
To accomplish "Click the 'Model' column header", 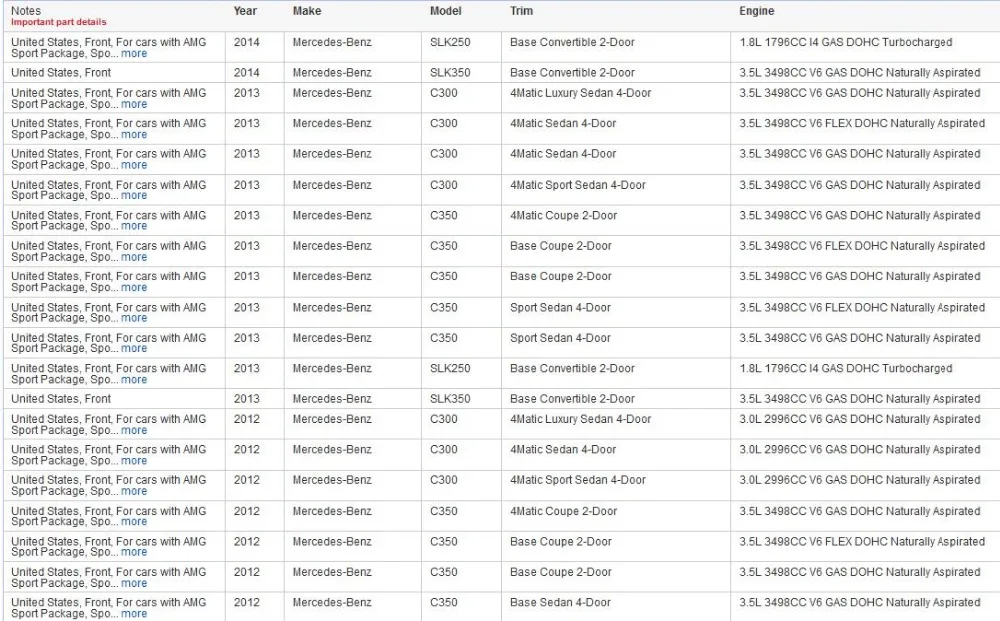I will click(446, 11).
